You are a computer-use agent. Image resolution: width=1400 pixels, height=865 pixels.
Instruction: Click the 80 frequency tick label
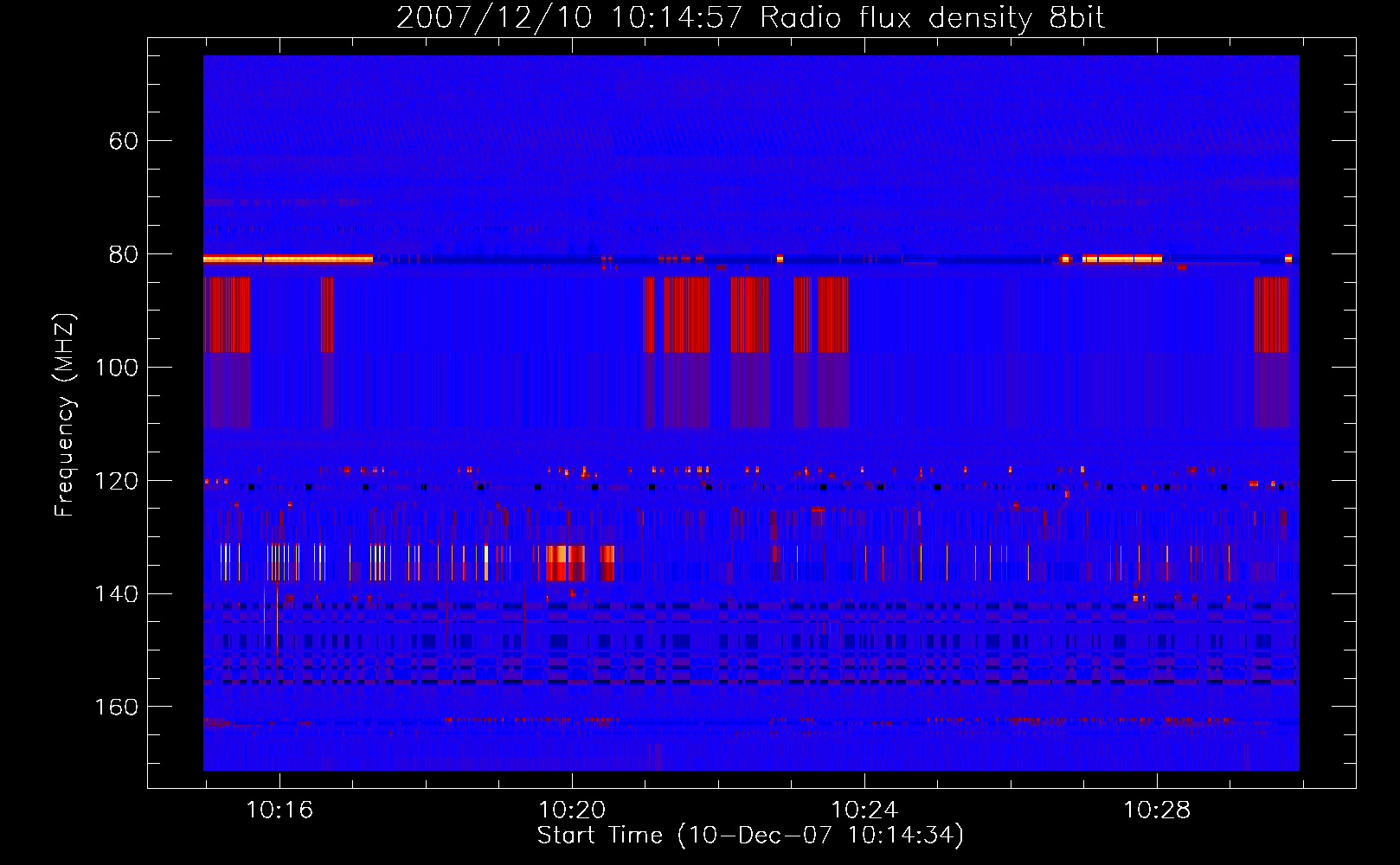click(124, 254)
